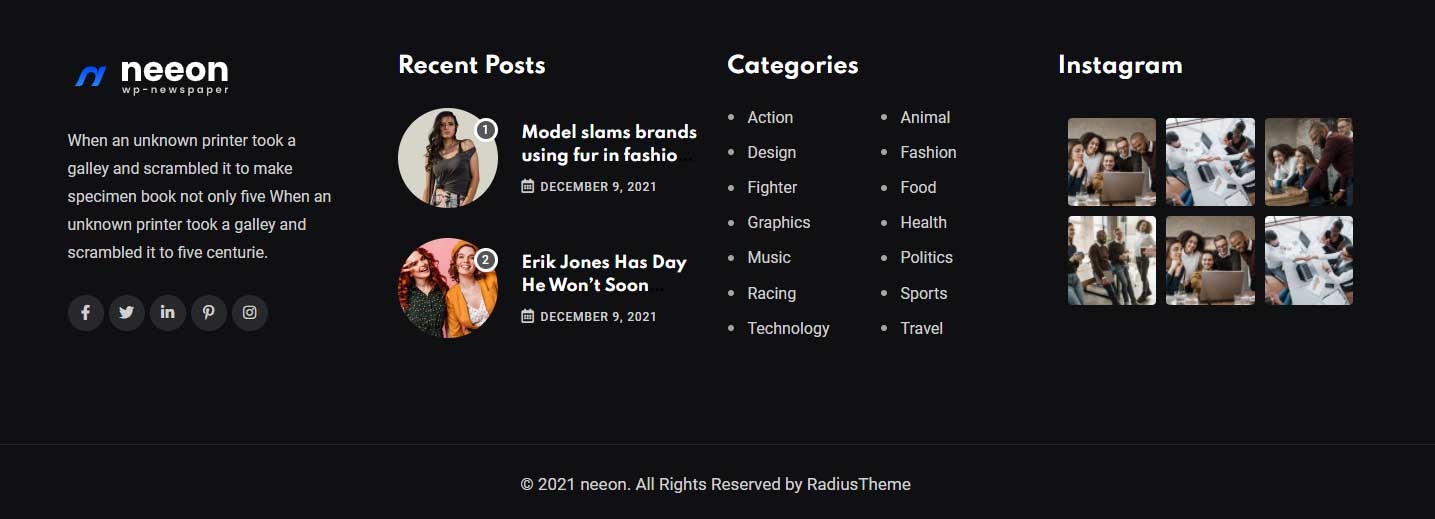Image resolution: width=1435 pixels, height=519 pixels.
Task: Open the Graphics category link
Action: 778,222
